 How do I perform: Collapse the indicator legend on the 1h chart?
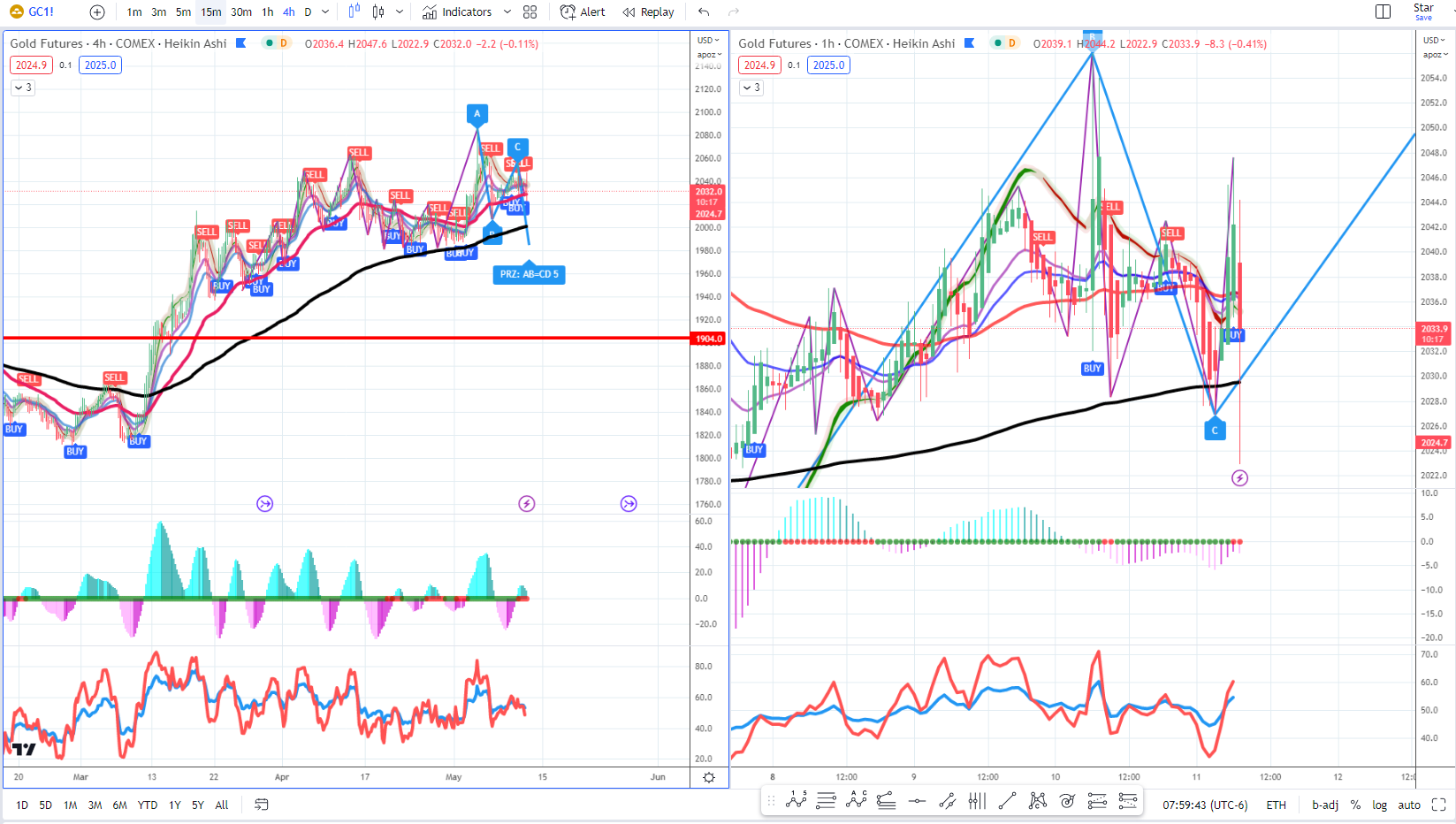pos(751,88)
